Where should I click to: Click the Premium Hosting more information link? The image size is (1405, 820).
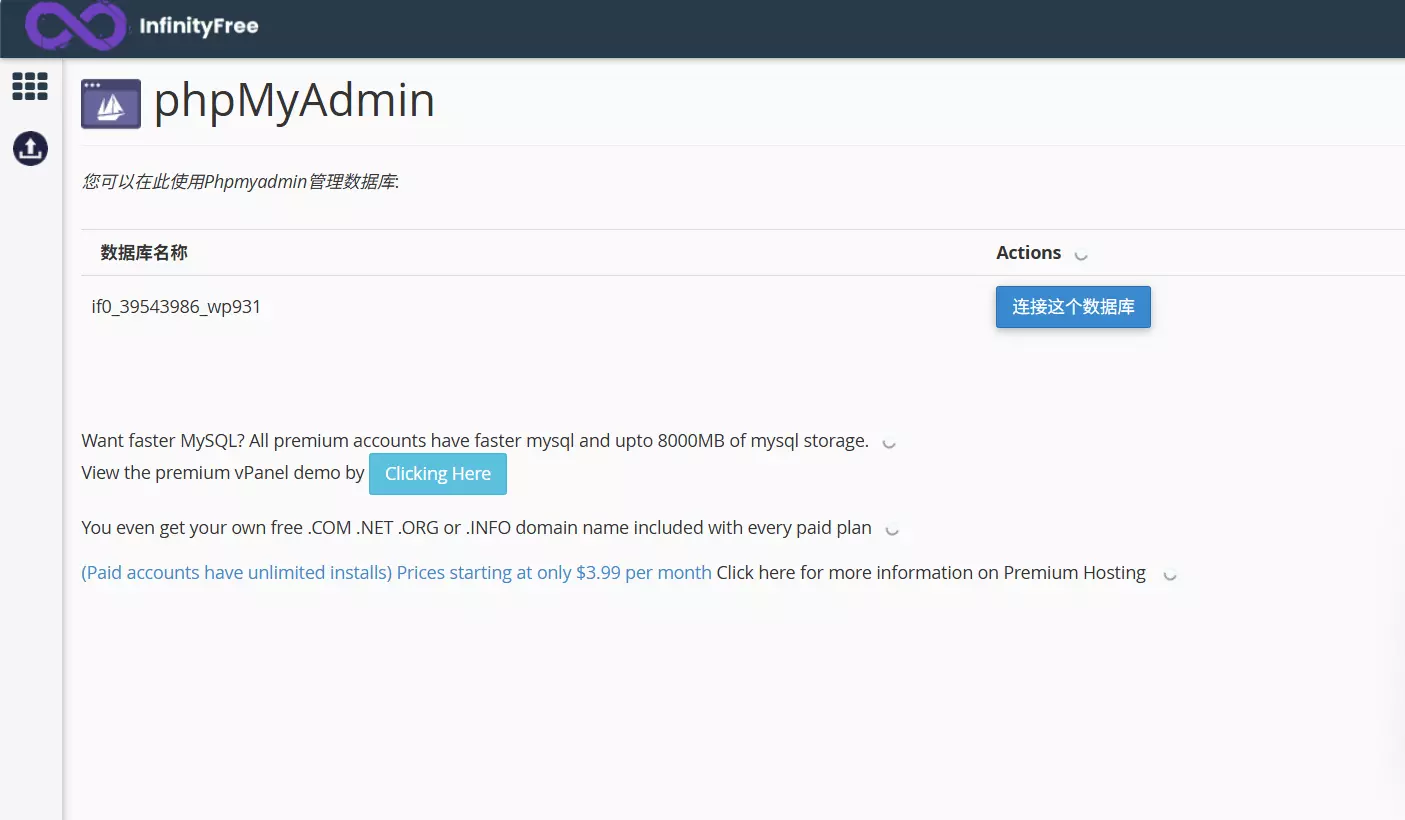[x=930, y=572]
